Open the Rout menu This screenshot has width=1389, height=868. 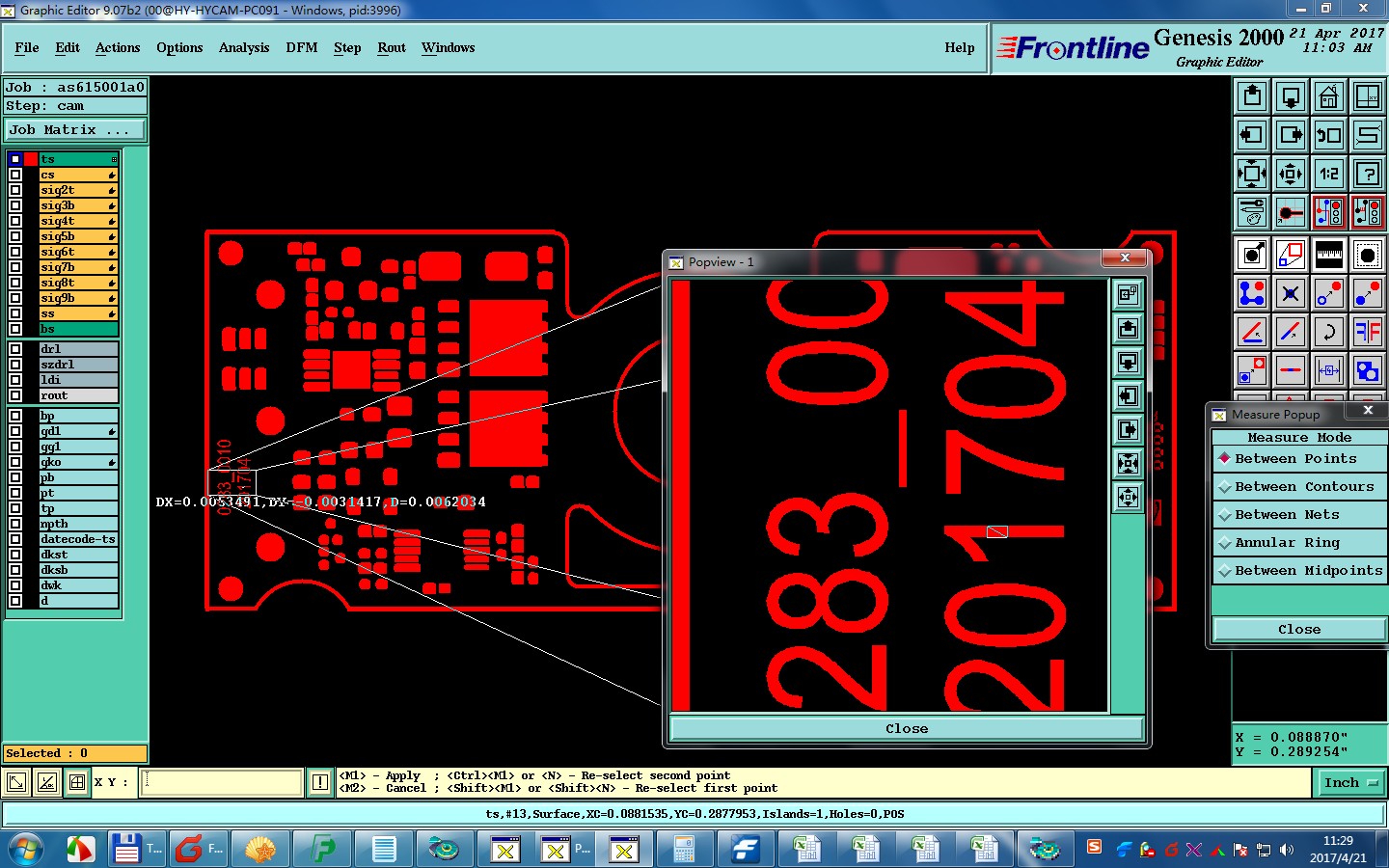[x=392, y=47]
